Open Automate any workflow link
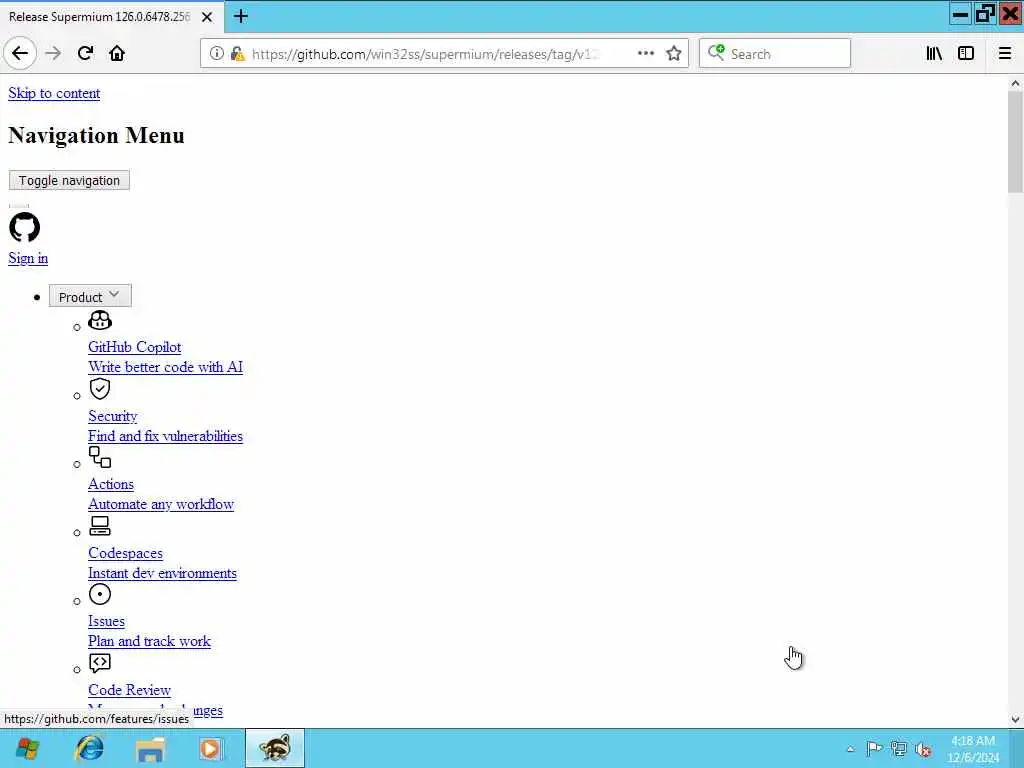Screen dimensions: 1024x768 click(161, 504)
